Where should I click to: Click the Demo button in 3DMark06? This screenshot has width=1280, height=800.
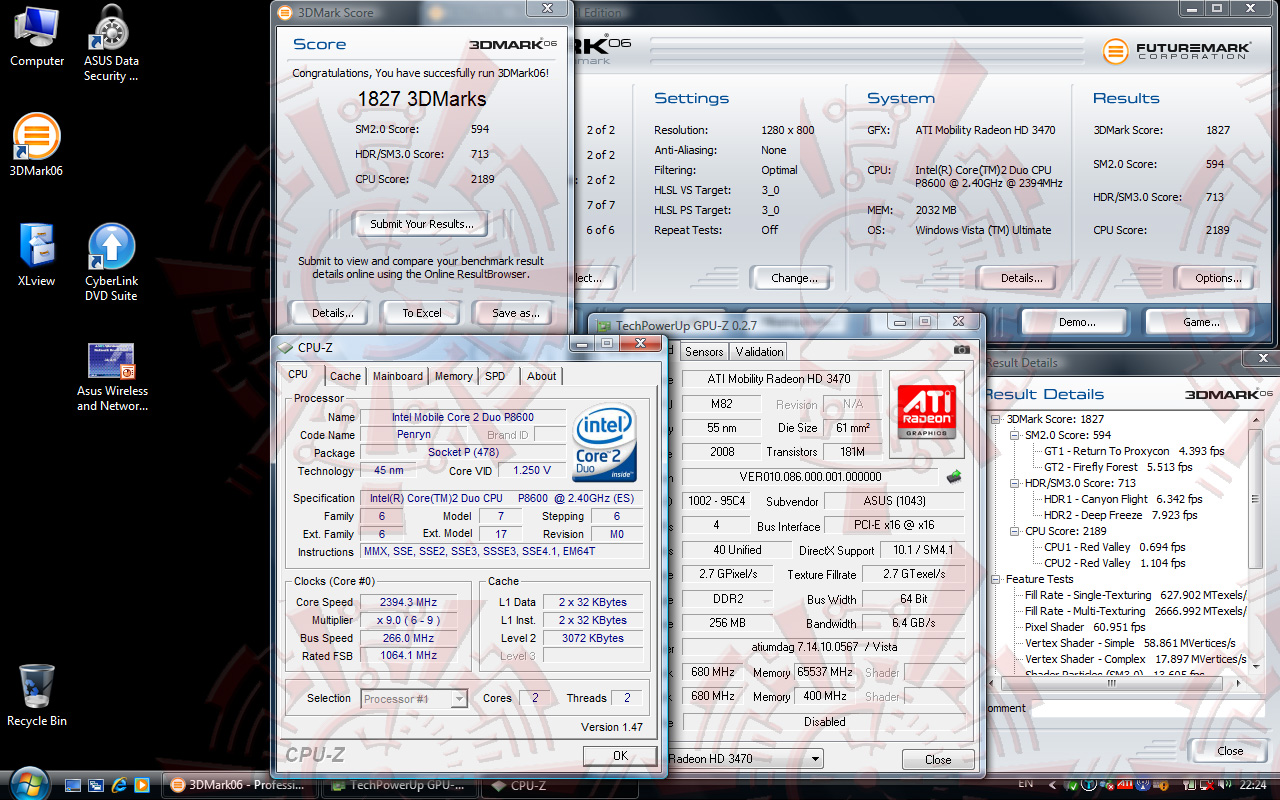click(x=1077, y=322)
